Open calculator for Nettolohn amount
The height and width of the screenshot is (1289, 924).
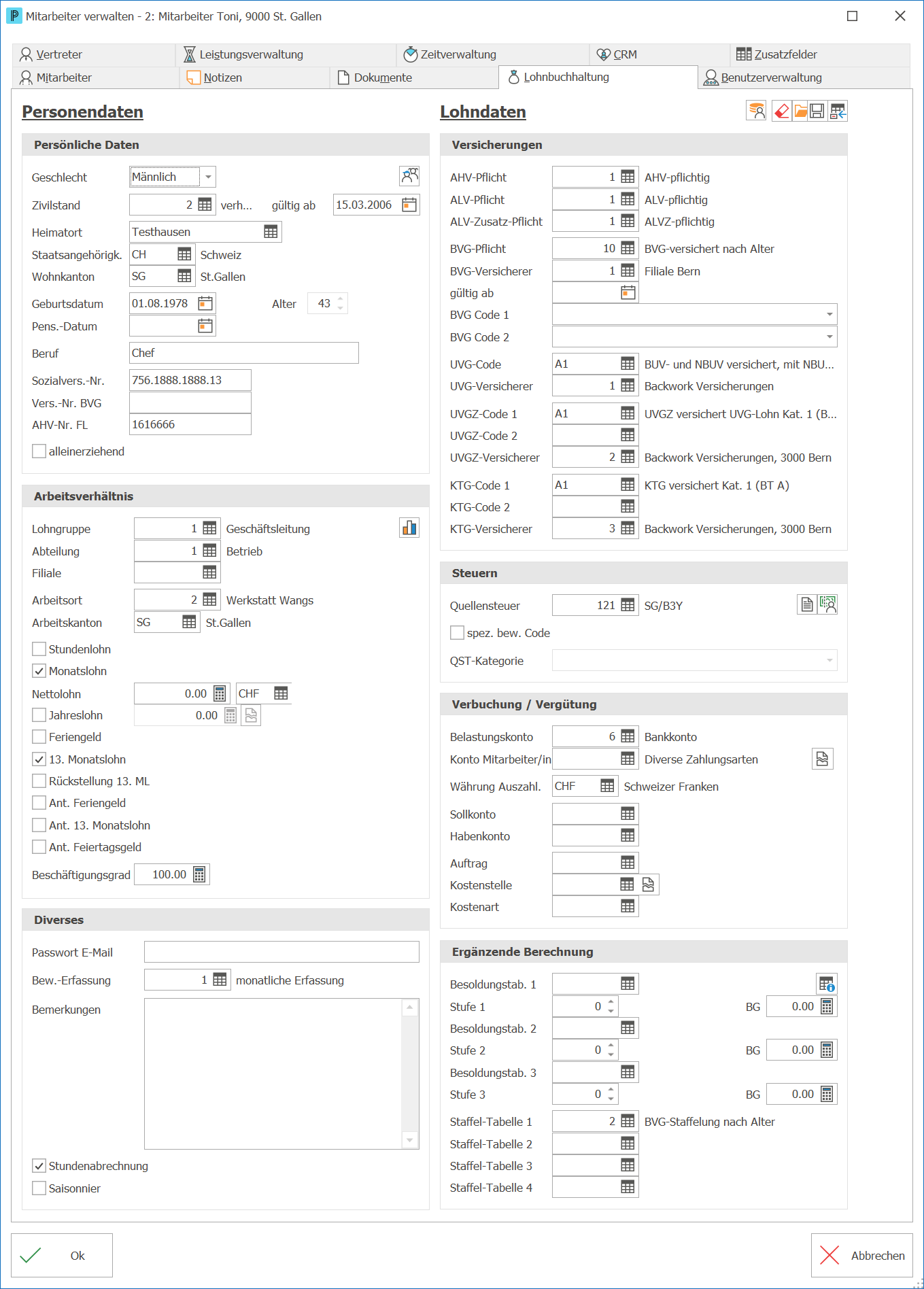point(220,693)
